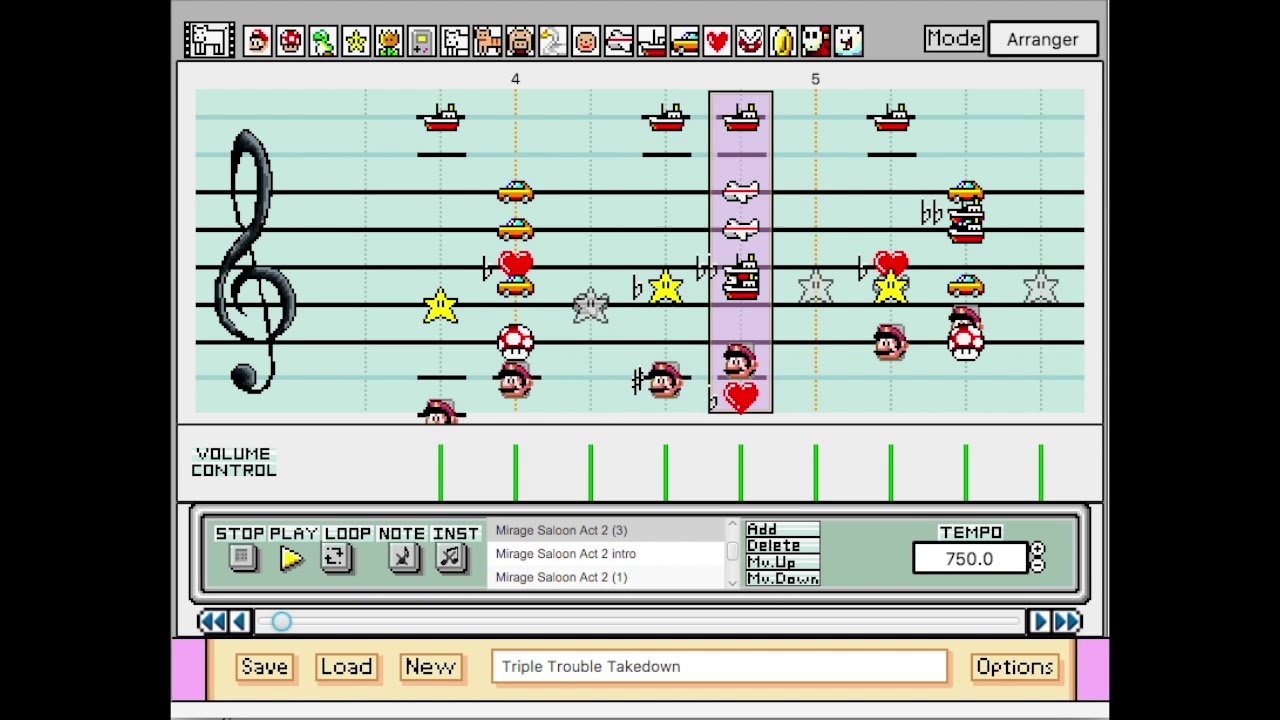Click the filmstrip dog icon at toolbar start
The image size is (1280, 720).
(209, 40)
